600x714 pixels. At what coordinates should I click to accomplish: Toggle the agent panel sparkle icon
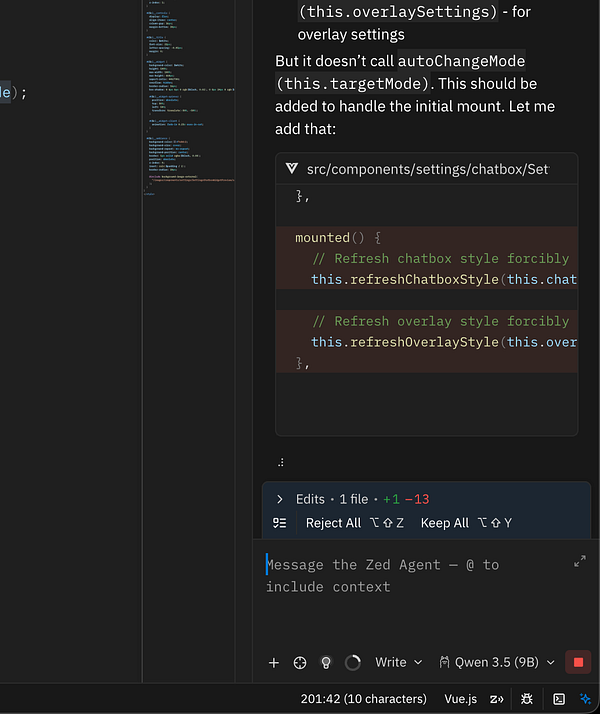coord(585,699)
